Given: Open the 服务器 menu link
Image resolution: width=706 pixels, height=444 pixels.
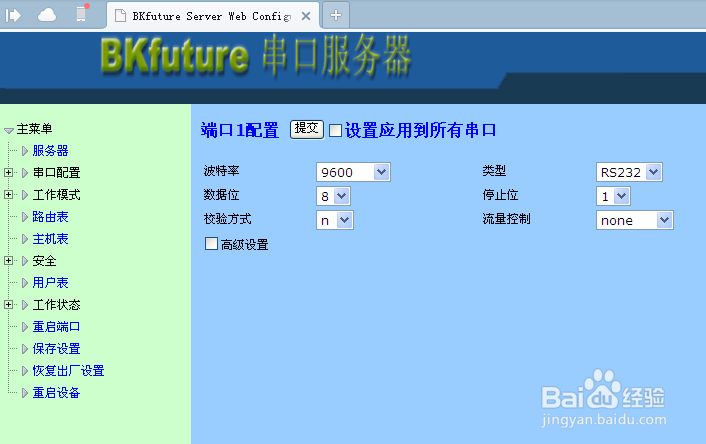Looking at the screenshot, I should (50, 151).
